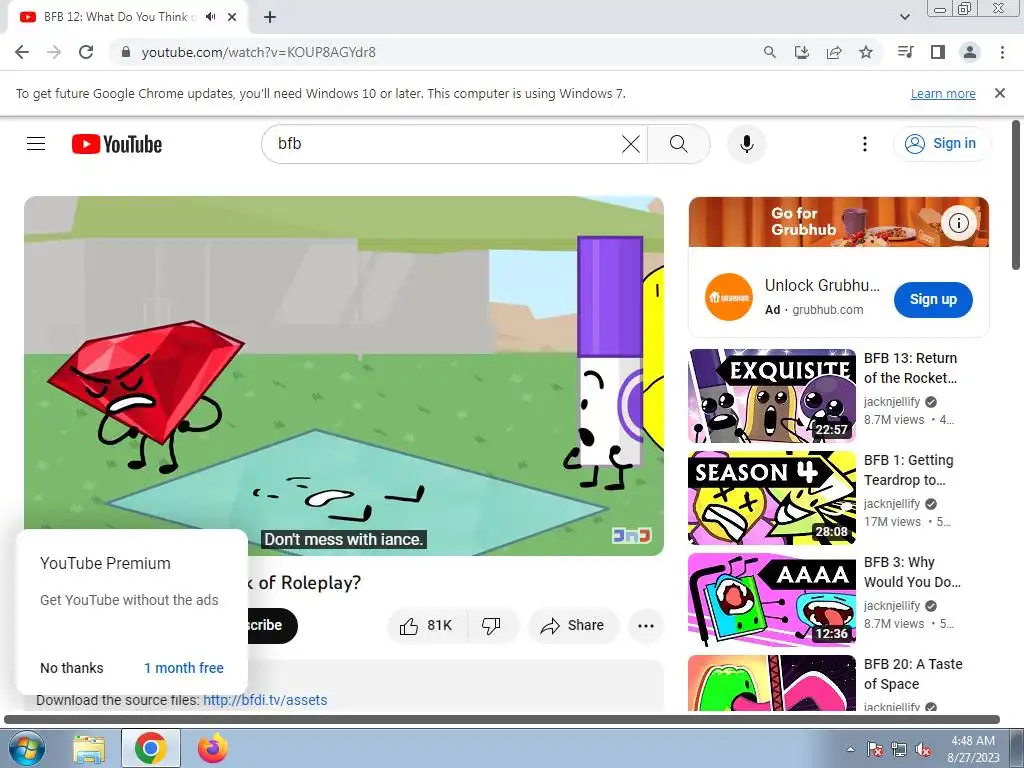This screenshot has height=768, width=1024.
Task: Open jacknjellify channel under BFB 13
Action: pyautogui.click(x=891, y=402)
